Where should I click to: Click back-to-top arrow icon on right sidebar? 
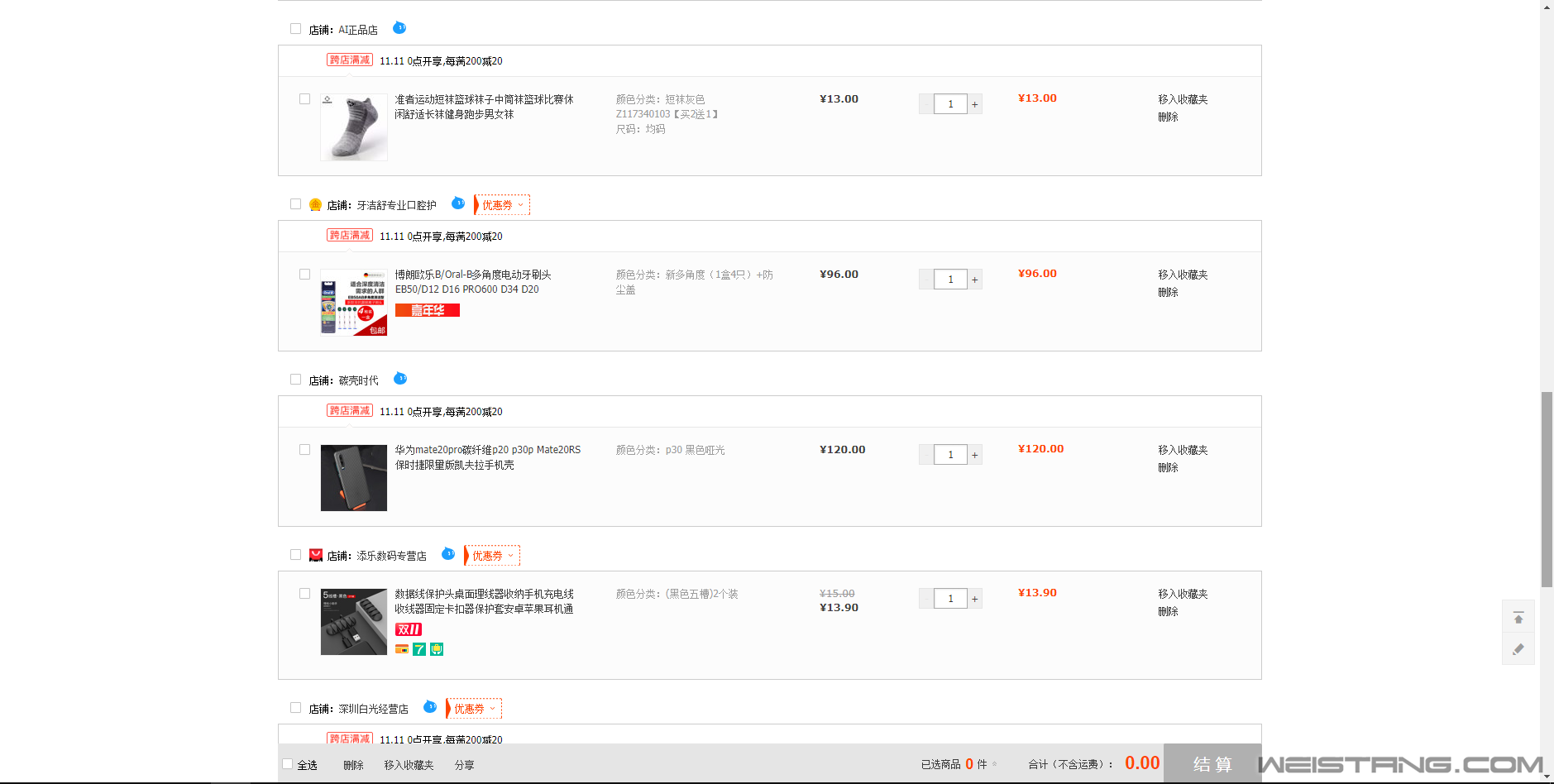click(1518, 617)
